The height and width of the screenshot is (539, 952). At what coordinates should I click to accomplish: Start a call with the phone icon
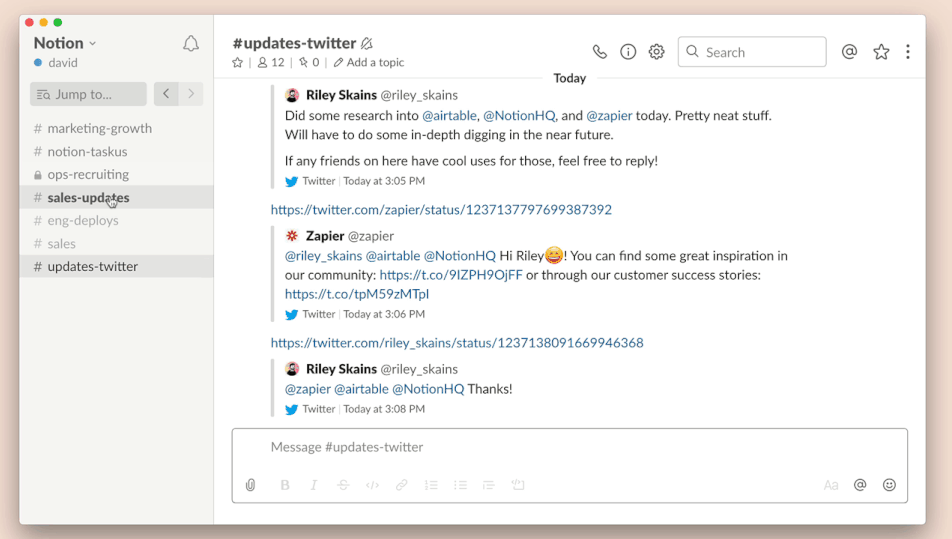pos(599,52)
